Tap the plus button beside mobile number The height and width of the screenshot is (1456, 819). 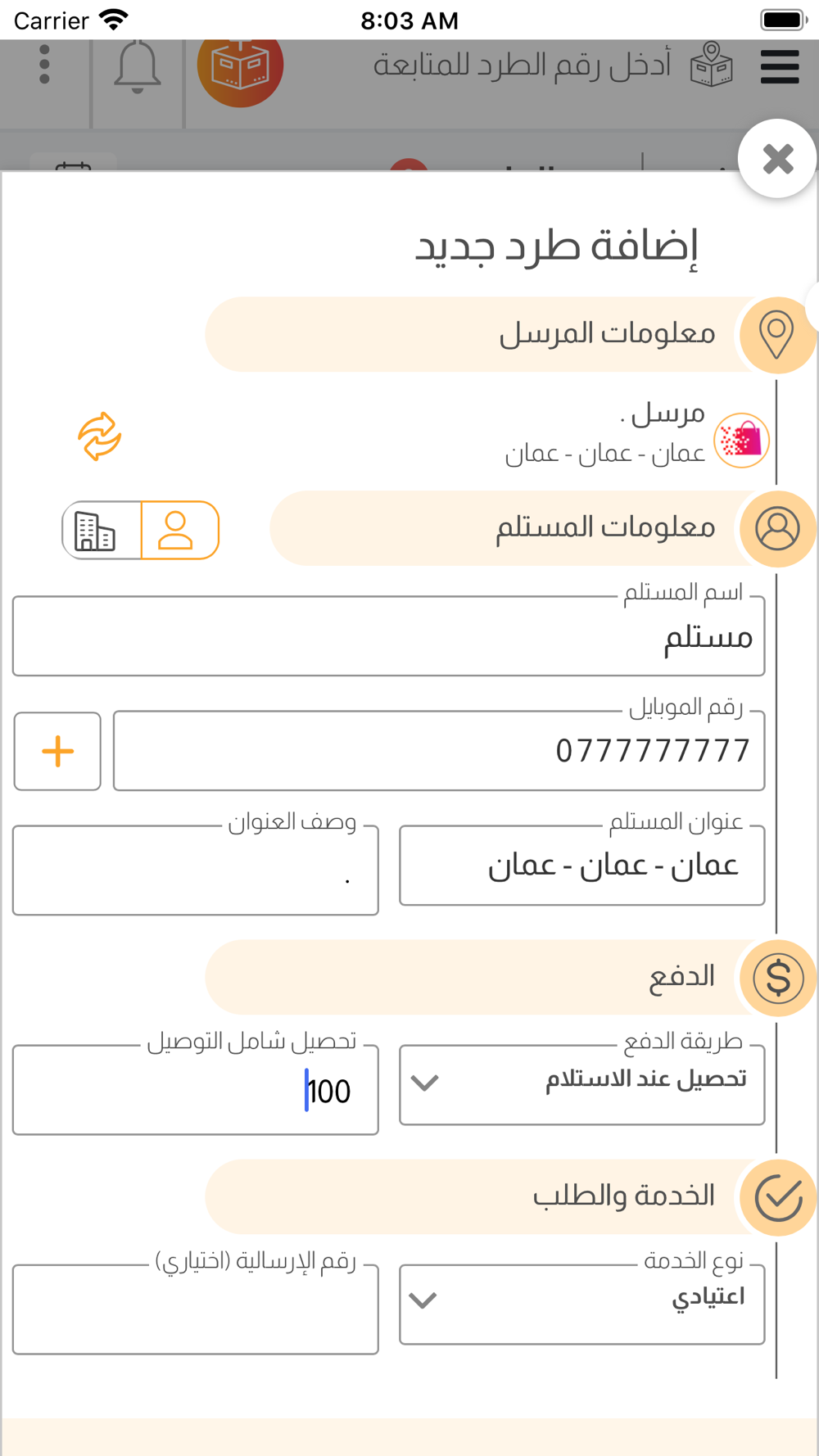pos(57,751)
